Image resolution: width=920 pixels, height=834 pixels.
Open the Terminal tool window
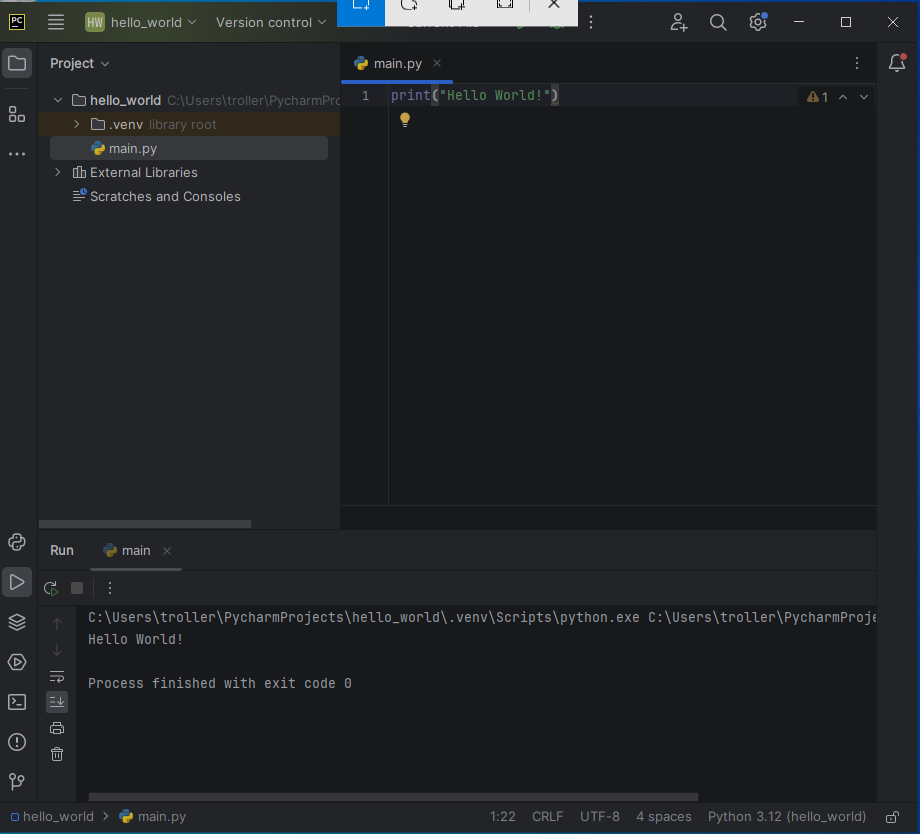[17, 702]
